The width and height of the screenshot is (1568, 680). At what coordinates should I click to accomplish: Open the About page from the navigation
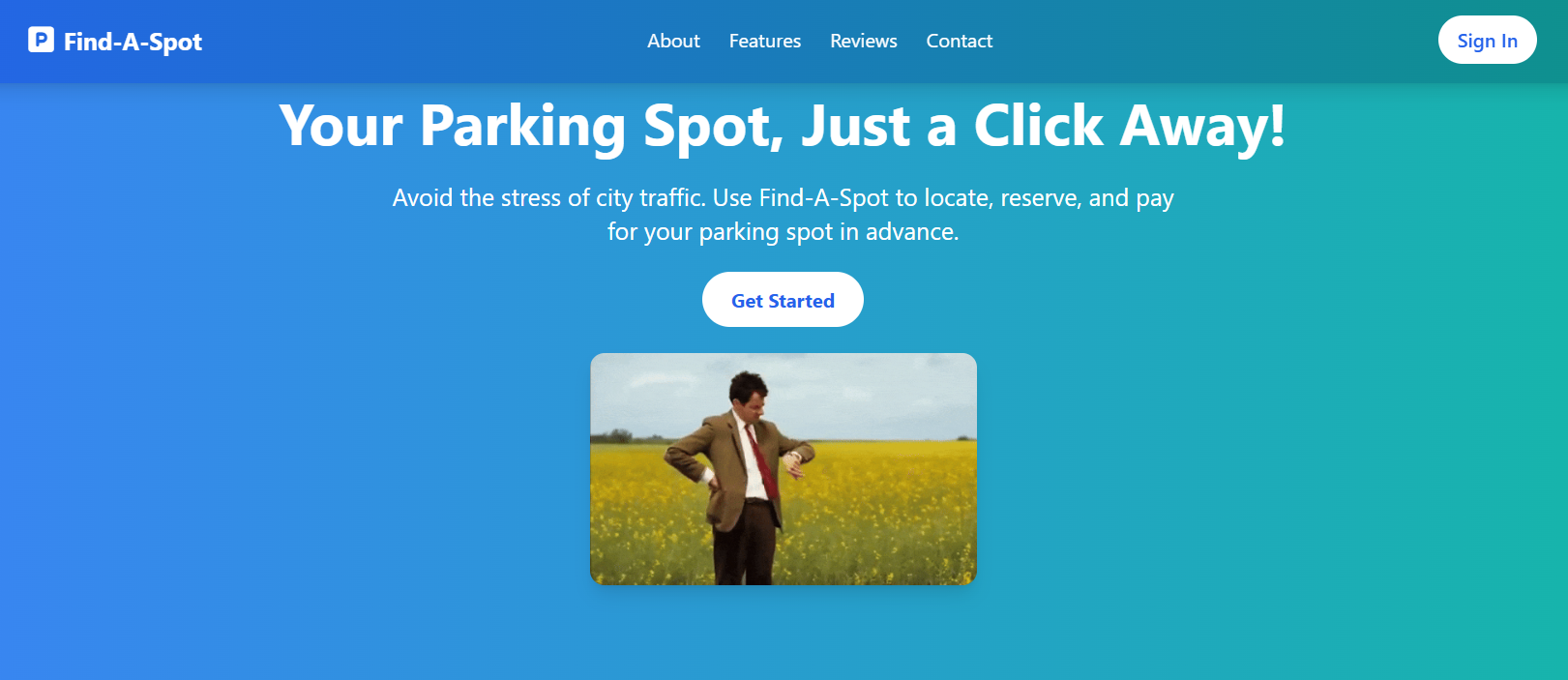[x=673, y=41]
